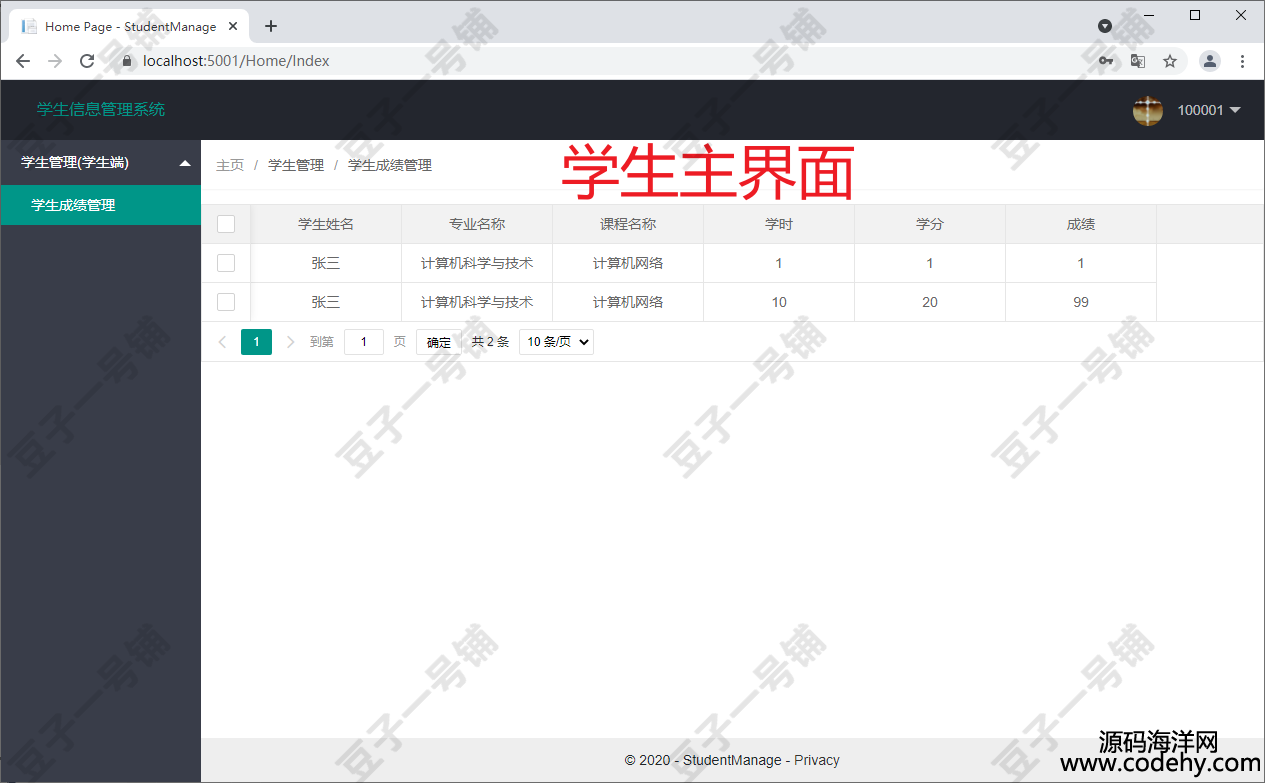Click the 学时 column header
Screen dimensions: 1265x783
point(779,224)
